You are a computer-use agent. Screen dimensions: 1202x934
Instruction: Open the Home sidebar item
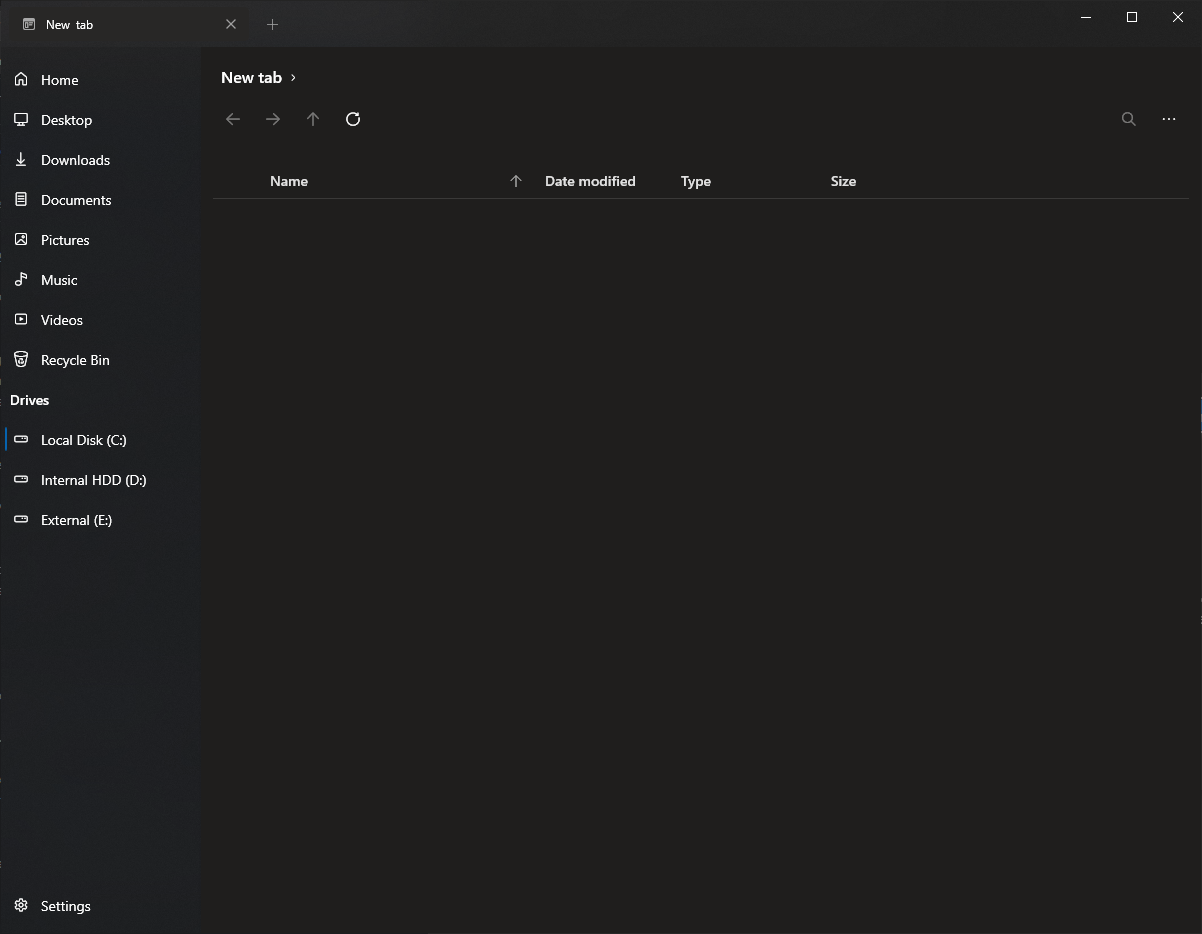click(x=100, y=80)
